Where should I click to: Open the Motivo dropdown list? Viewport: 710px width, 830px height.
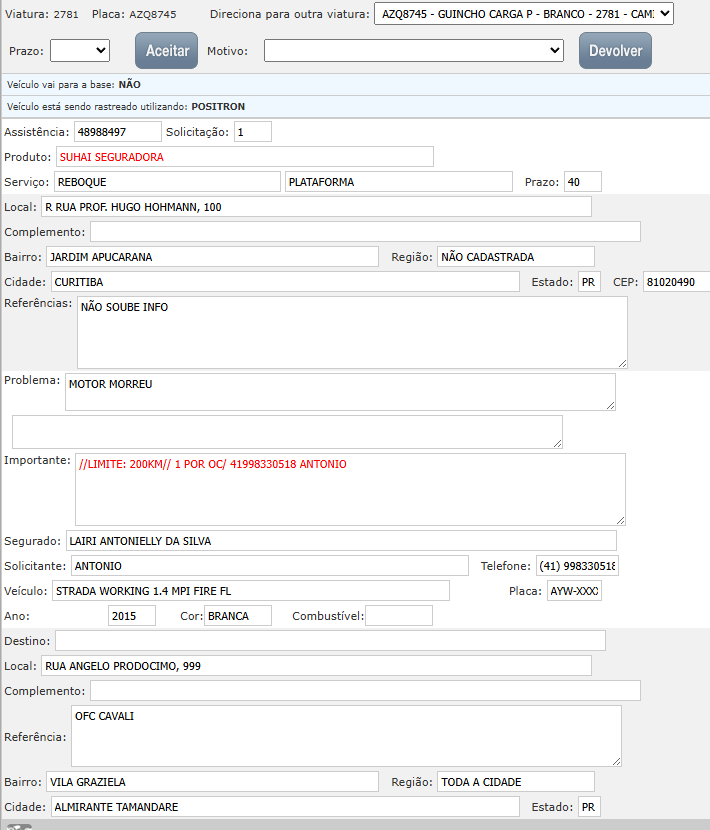(x=414, y=50)
